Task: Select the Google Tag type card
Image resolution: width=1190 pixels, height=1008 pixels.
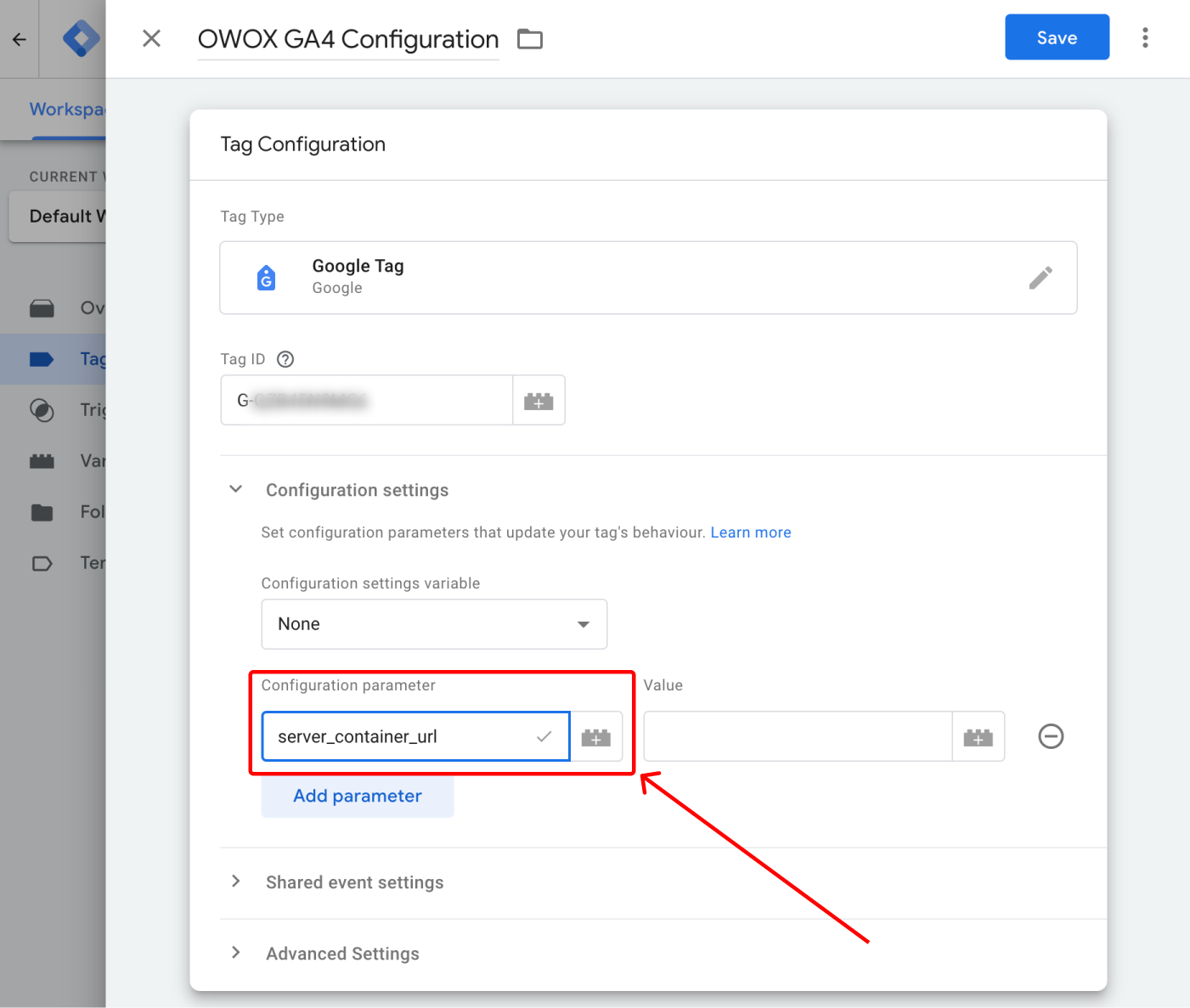Action: [648, 278]
